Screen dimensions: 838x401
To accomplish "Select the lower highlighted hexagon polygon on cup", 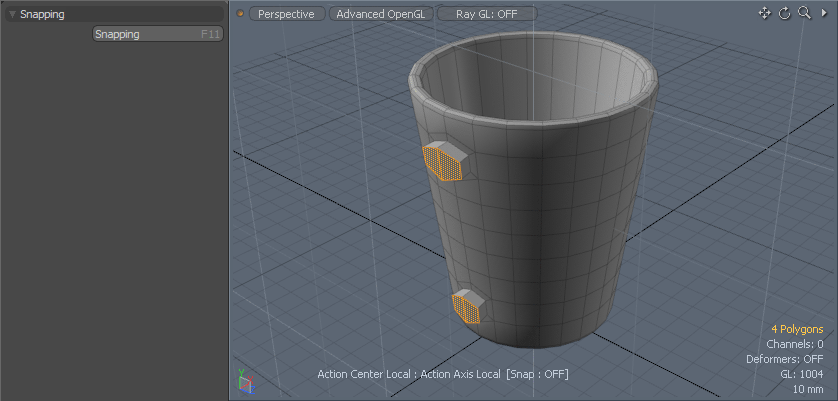I will pyautogui.click(x=466, y=307).
